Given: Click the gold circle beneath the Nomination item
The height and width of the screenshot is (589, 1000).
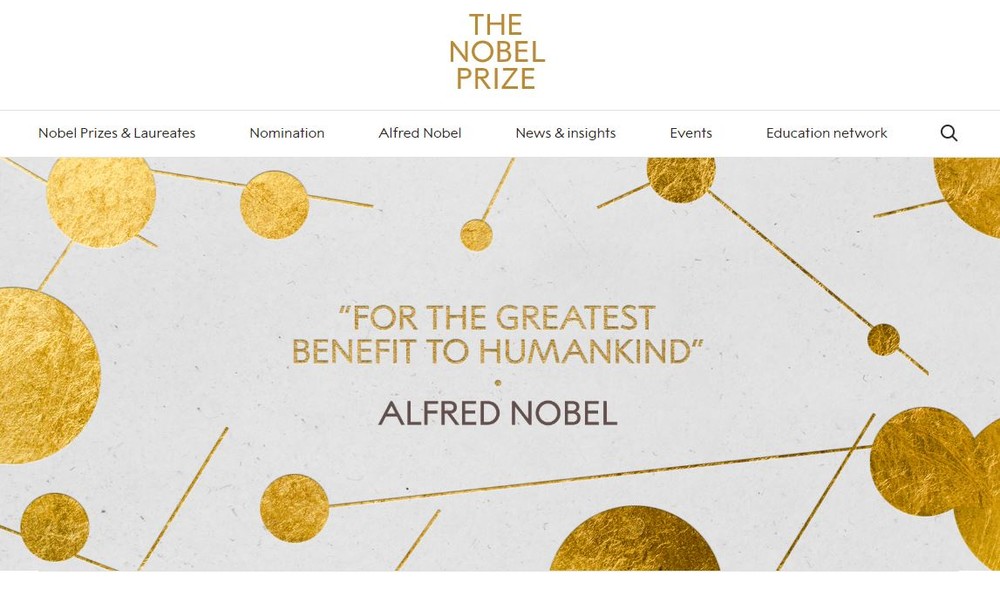Looking at the screenshot, I should tap(274, 205).
